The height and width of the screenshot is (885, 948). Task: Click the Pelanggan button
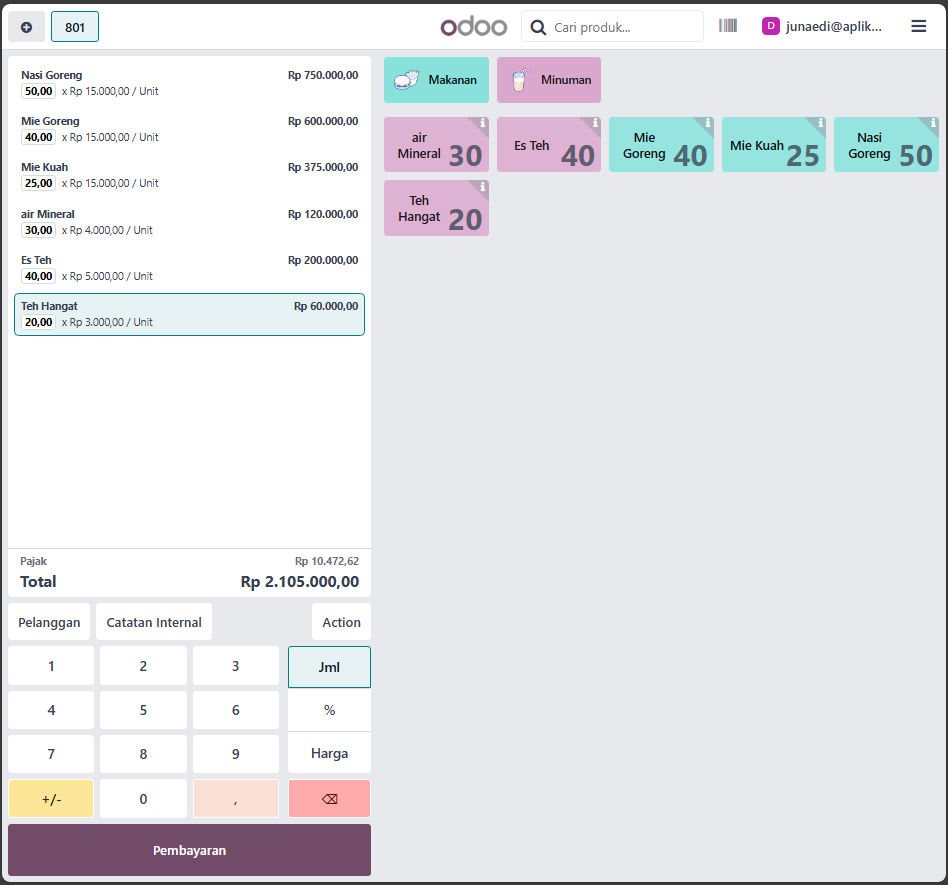click(x=49, y=622)
